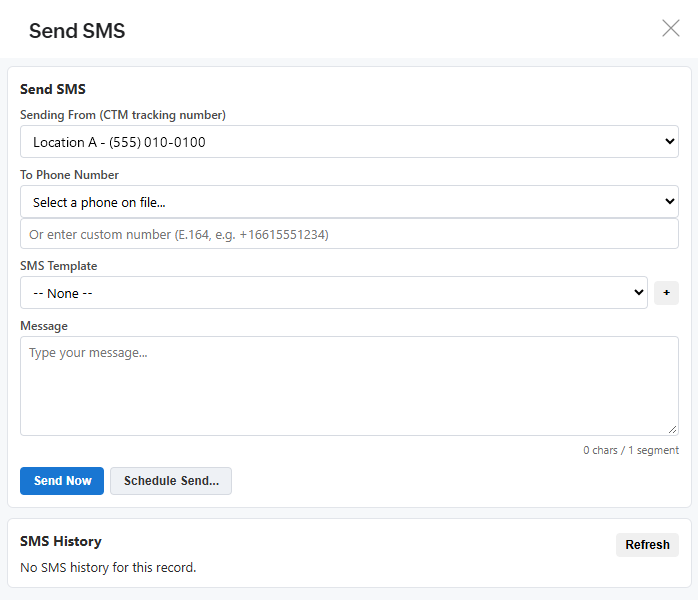
Task: Open the Select a phone on file dropdown
Action: (349, 202)
